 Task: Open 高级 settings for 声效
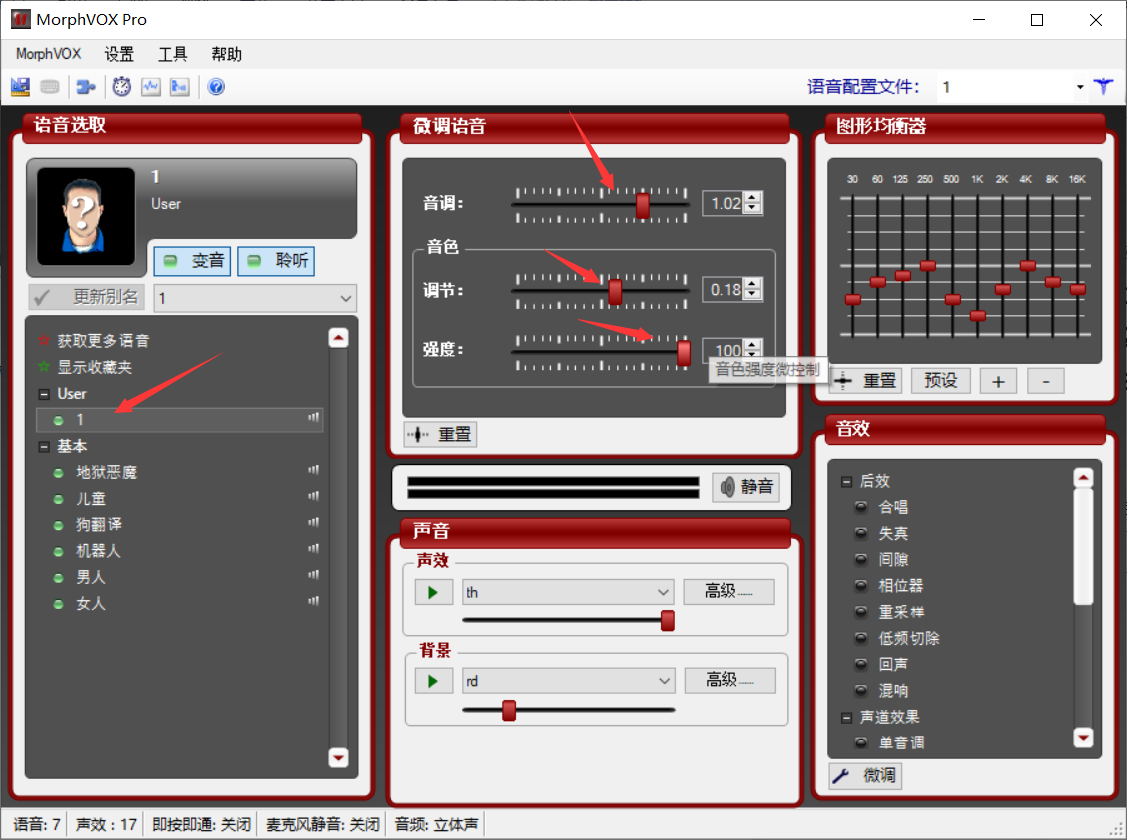click(729, 592)
